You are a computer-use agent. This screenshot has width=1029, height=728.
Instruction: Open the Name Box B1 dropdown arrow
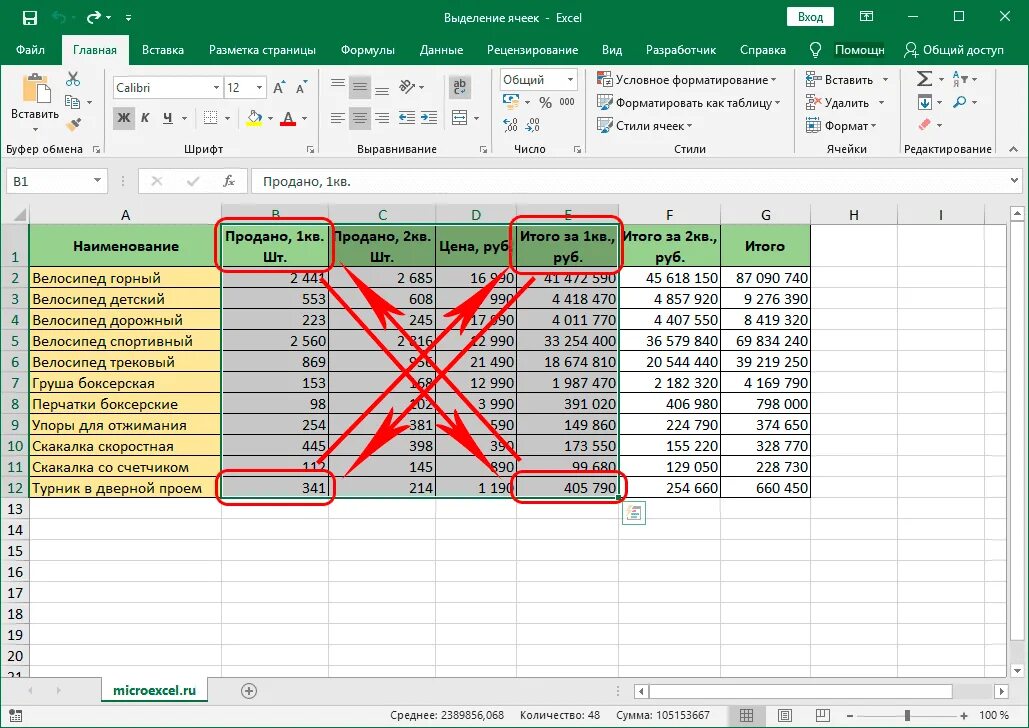(x=97, y=181)
